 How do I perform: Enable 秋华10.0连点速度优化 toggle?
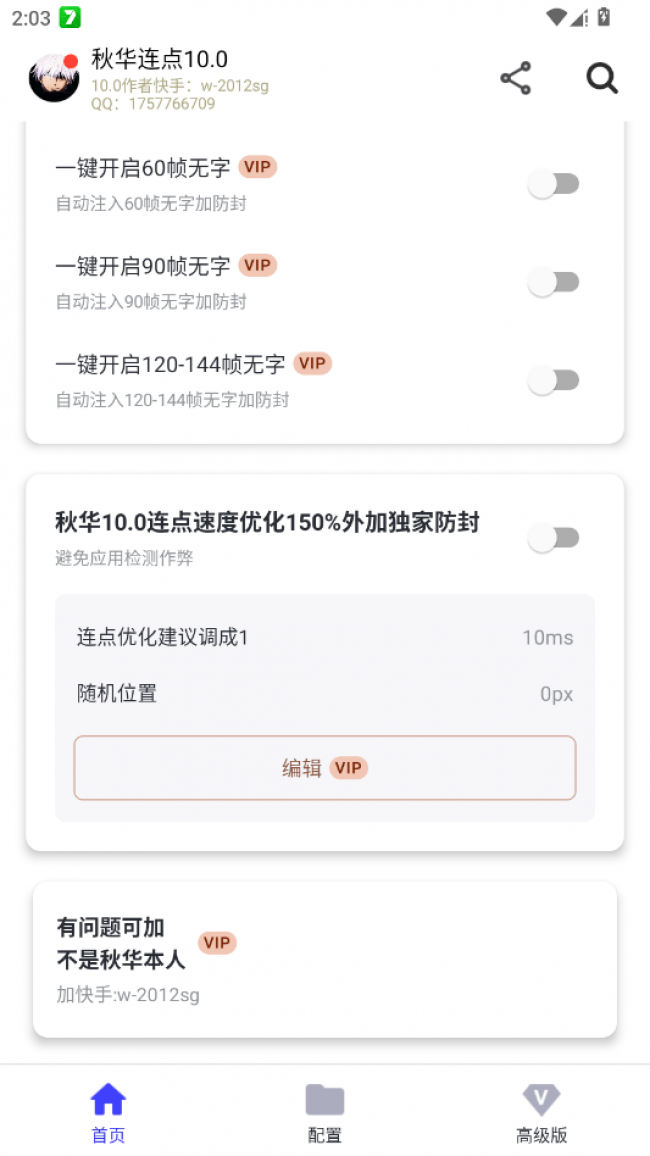coord(553,538)
